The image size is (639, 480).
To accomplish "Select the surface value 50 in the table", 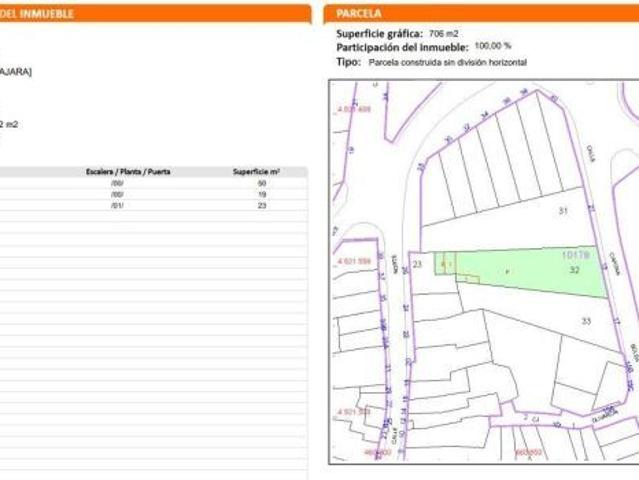I will [x=262, y=183].
